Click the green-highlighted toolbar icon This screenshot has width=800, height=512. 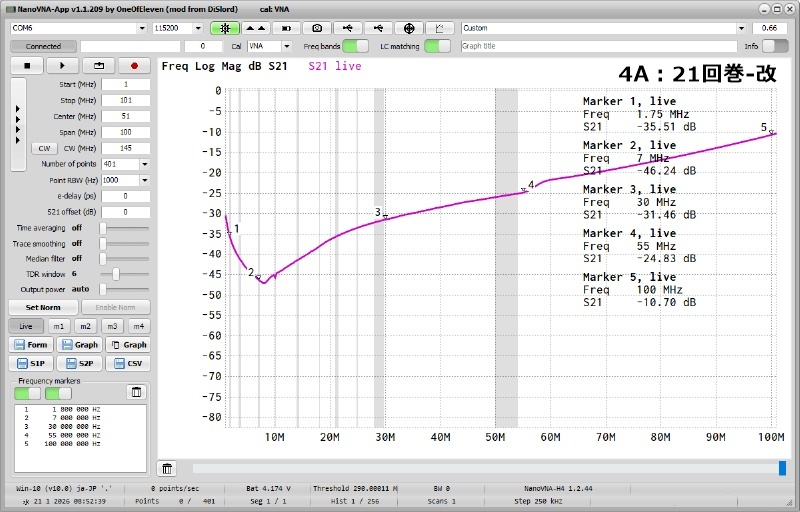point(225,28)
